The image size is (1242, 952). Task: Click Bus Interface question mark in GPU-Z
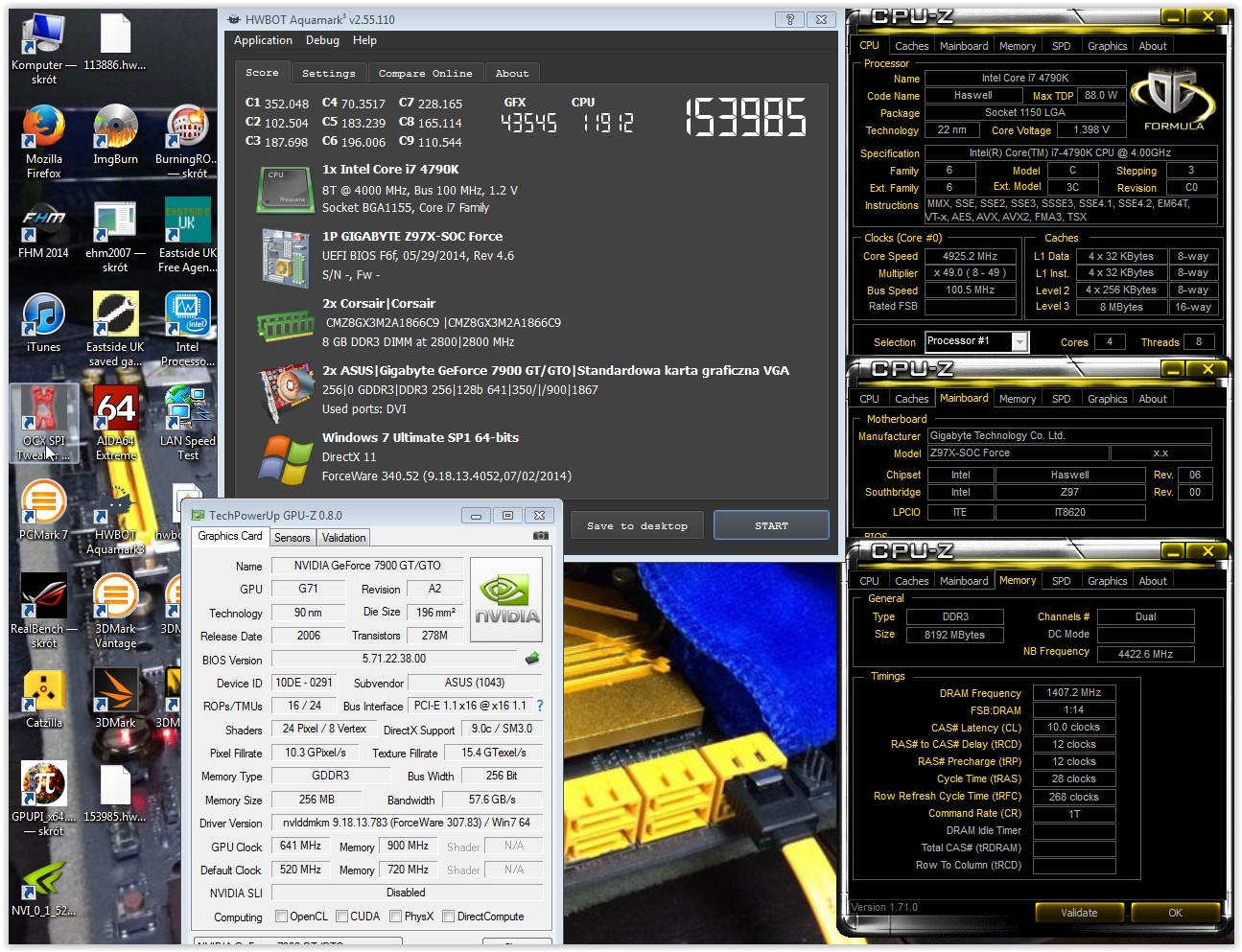click(539, 706)
